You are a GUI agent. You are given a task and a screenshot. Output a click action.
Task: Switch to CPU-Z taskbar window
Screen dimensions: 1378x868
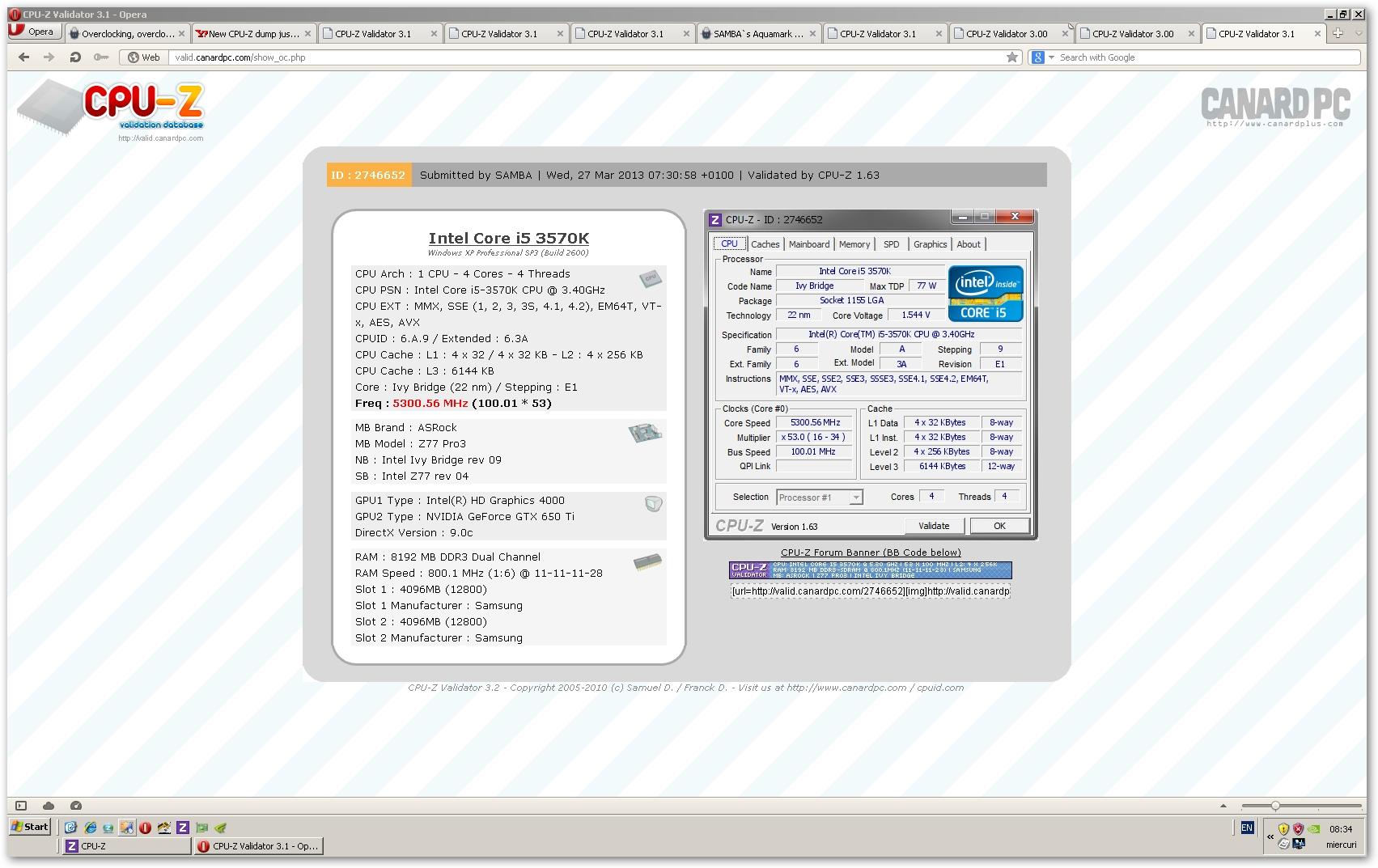pyautogui.click(x=127, y=846)
